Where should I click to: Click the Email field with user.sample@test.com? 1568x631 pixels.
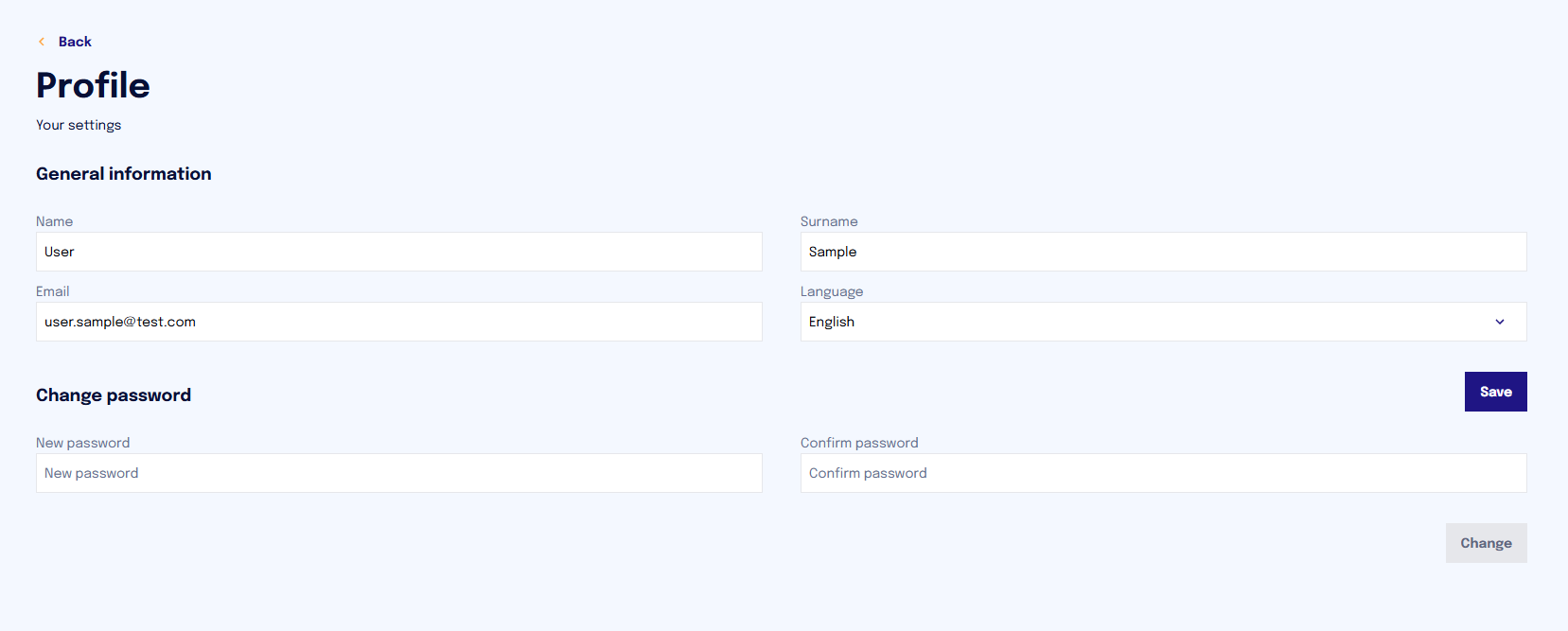399,322
